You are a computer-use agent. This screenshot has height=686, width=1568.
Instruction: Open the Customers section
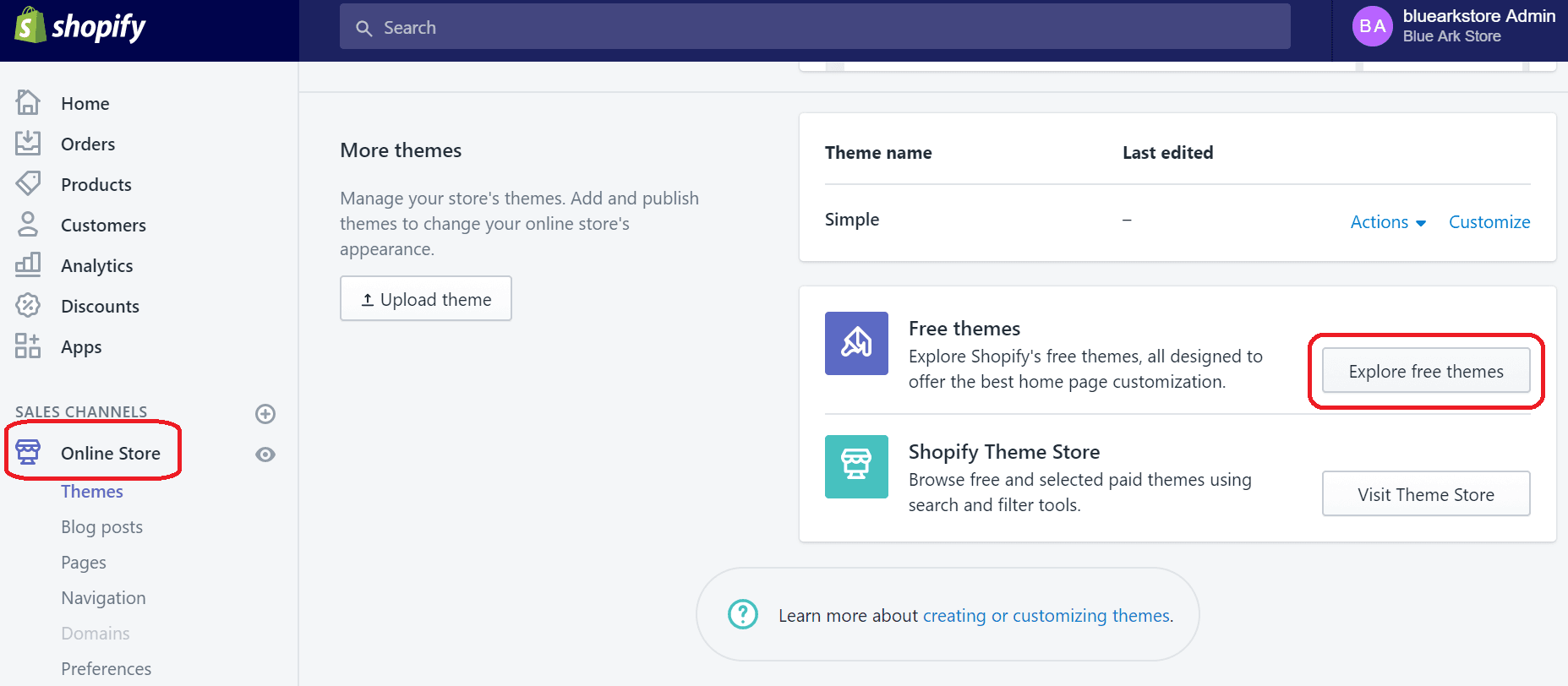[x=103, y=225]
